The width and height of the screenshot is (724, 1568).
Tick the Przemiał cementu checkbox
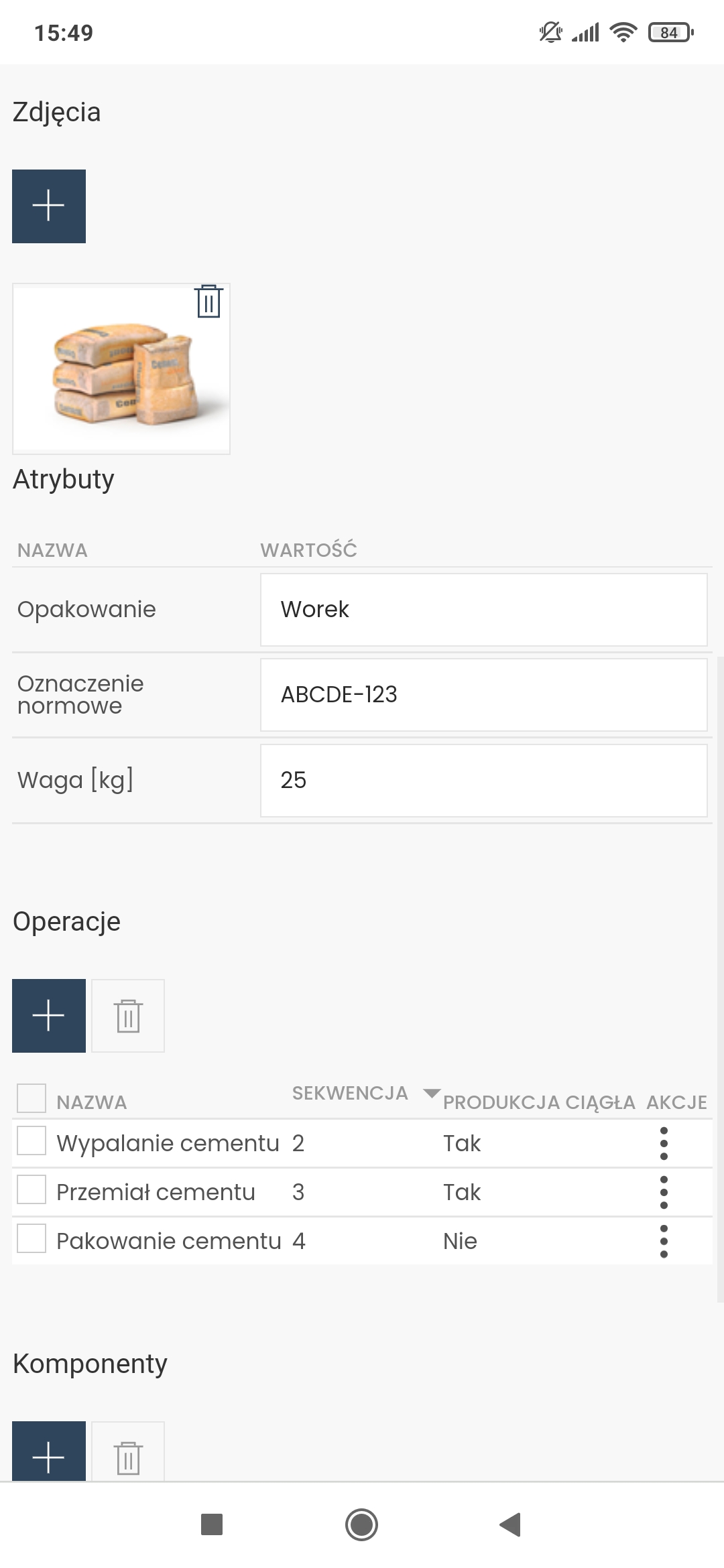coord(32,1189)
